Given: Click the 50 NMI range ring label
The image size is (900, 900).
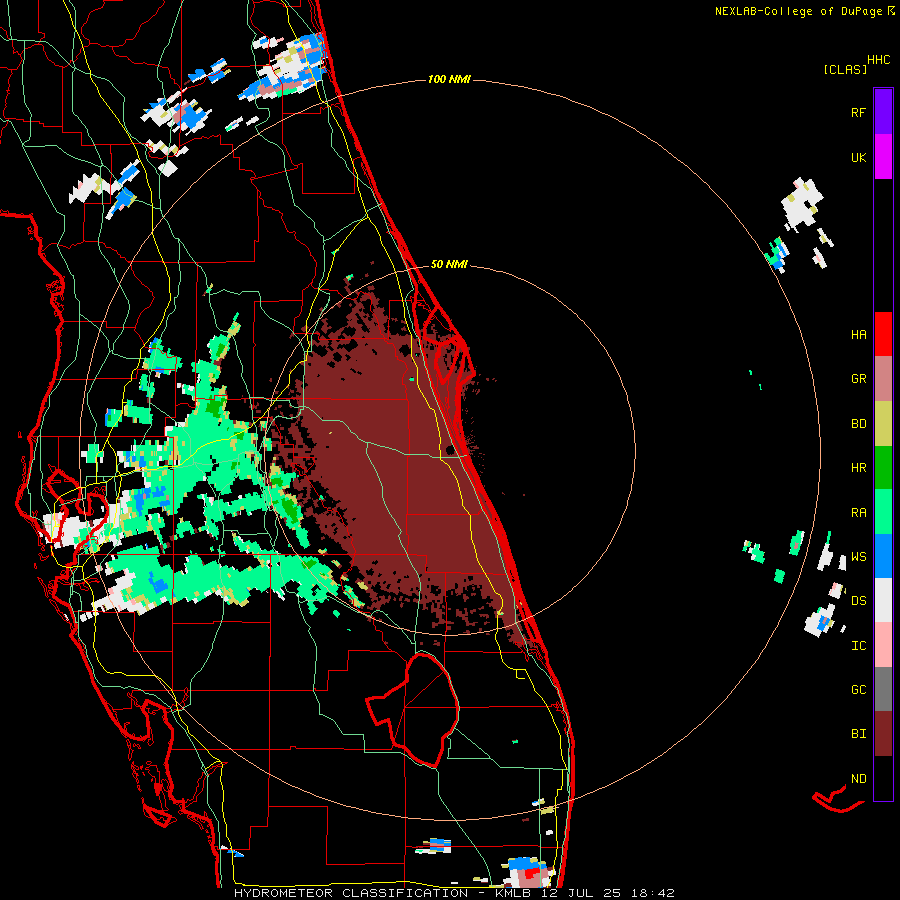Looking at the screenshot, I should pos(449,264).
